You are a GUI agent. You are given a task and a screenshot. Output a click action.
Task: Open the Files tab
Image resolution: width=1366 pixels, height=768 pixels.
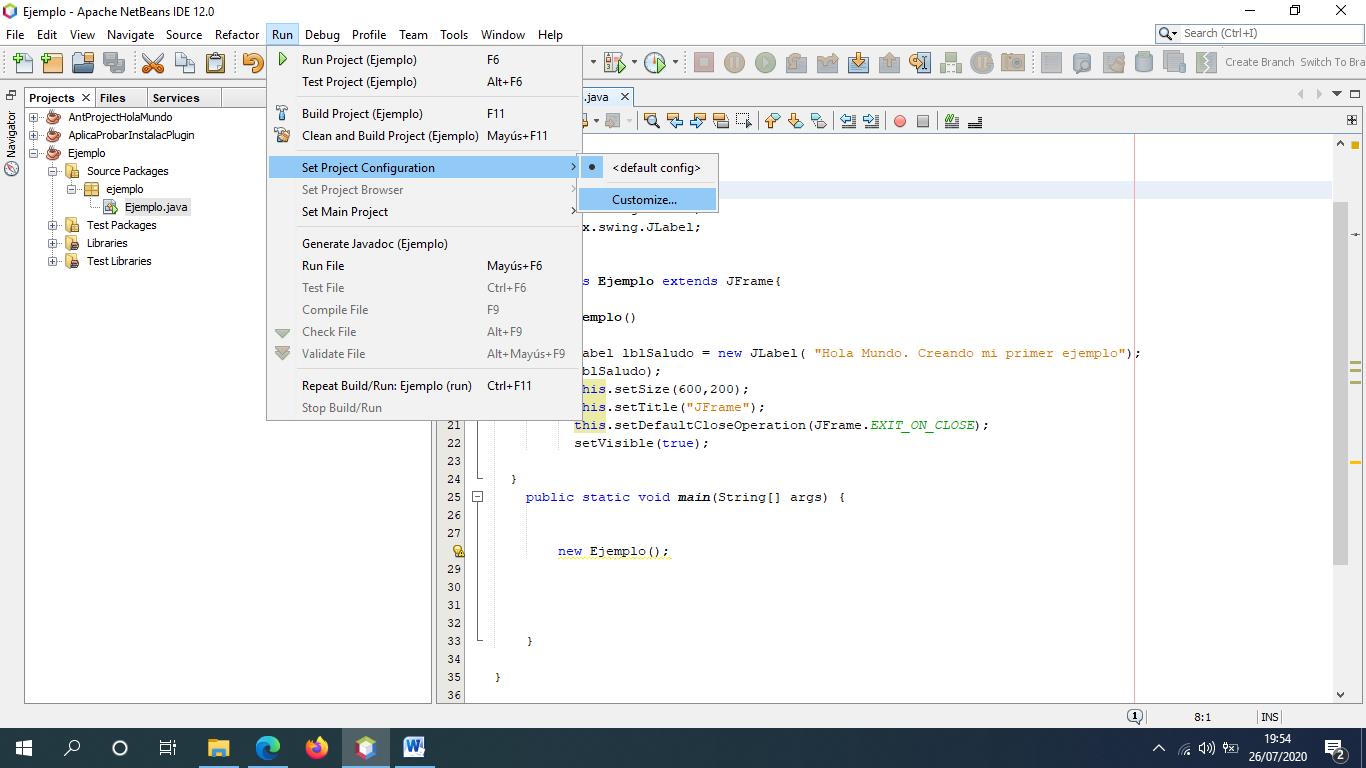113,98
